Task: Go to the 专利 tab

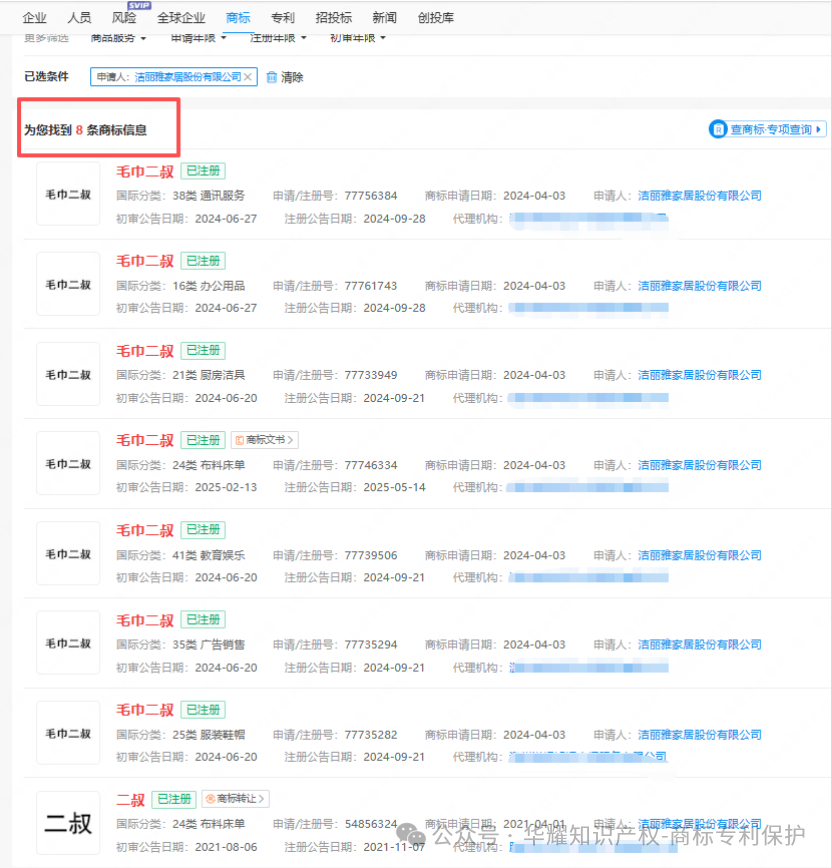Action: click(x=283, y=18)
